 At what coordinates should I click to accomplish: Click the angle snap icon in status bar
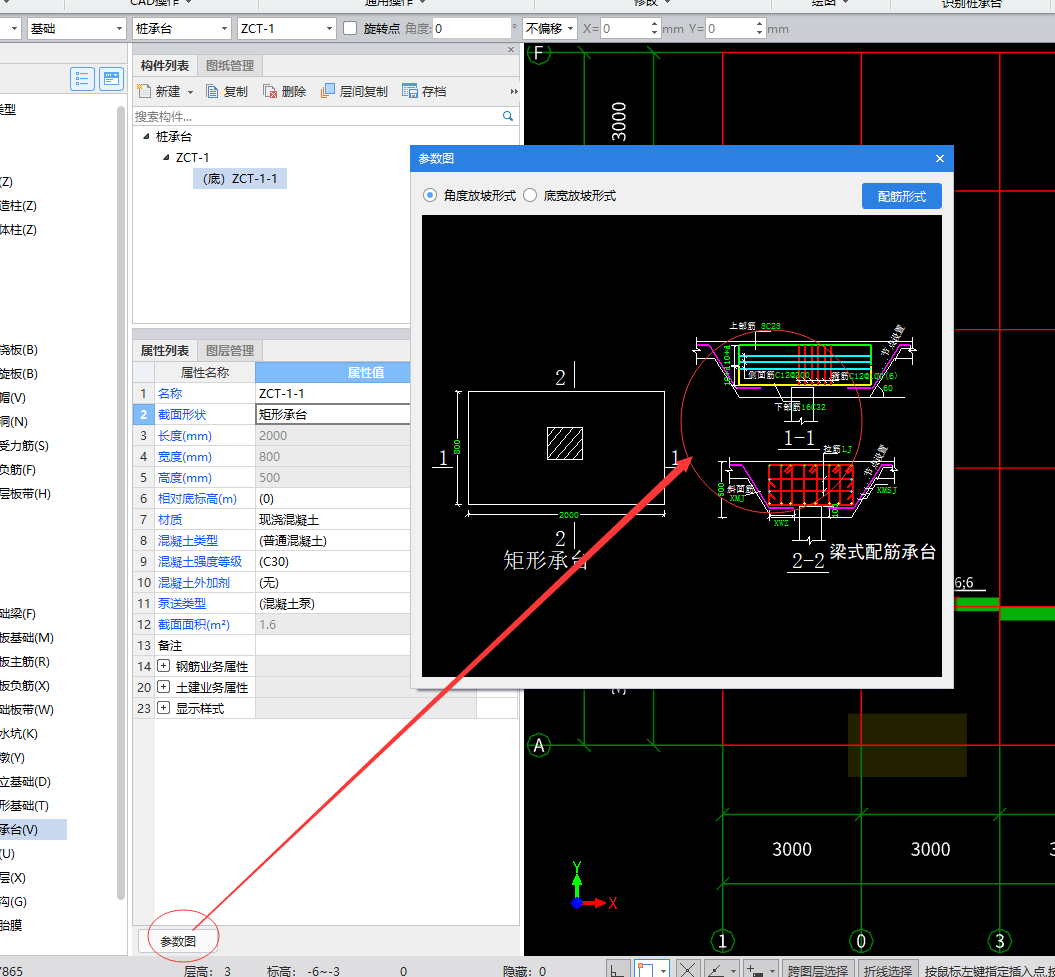coord(716,970)
